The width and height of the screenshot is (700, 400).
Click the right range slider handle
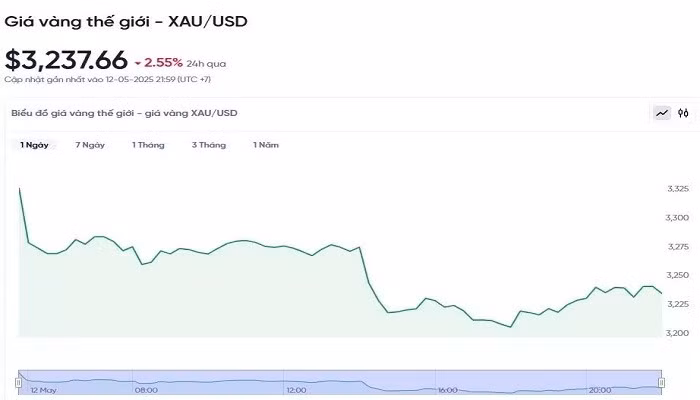click(x=661, y=381)
